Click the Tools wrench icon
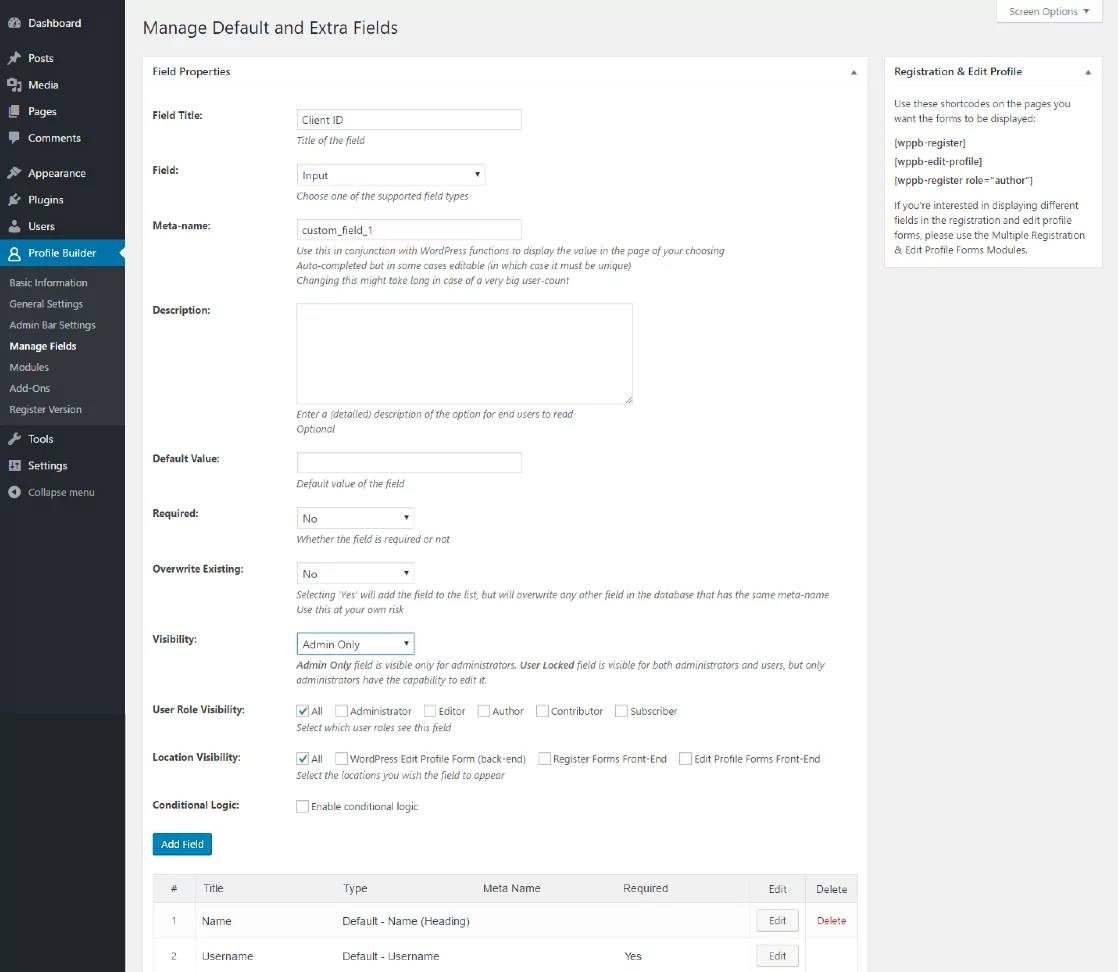The width and height of the screenshot is (1118, 972). (14, 439)
